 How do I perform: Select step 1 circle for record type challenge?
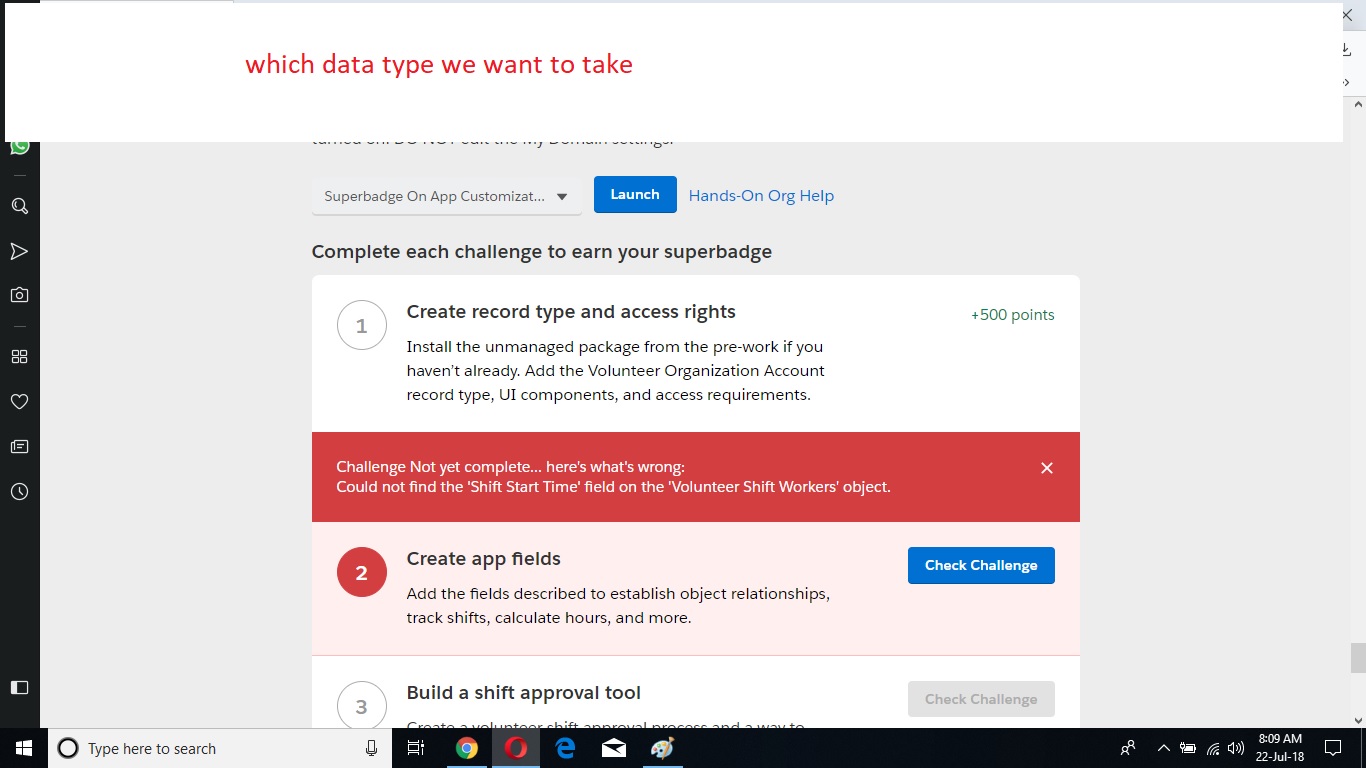(362, 325)
